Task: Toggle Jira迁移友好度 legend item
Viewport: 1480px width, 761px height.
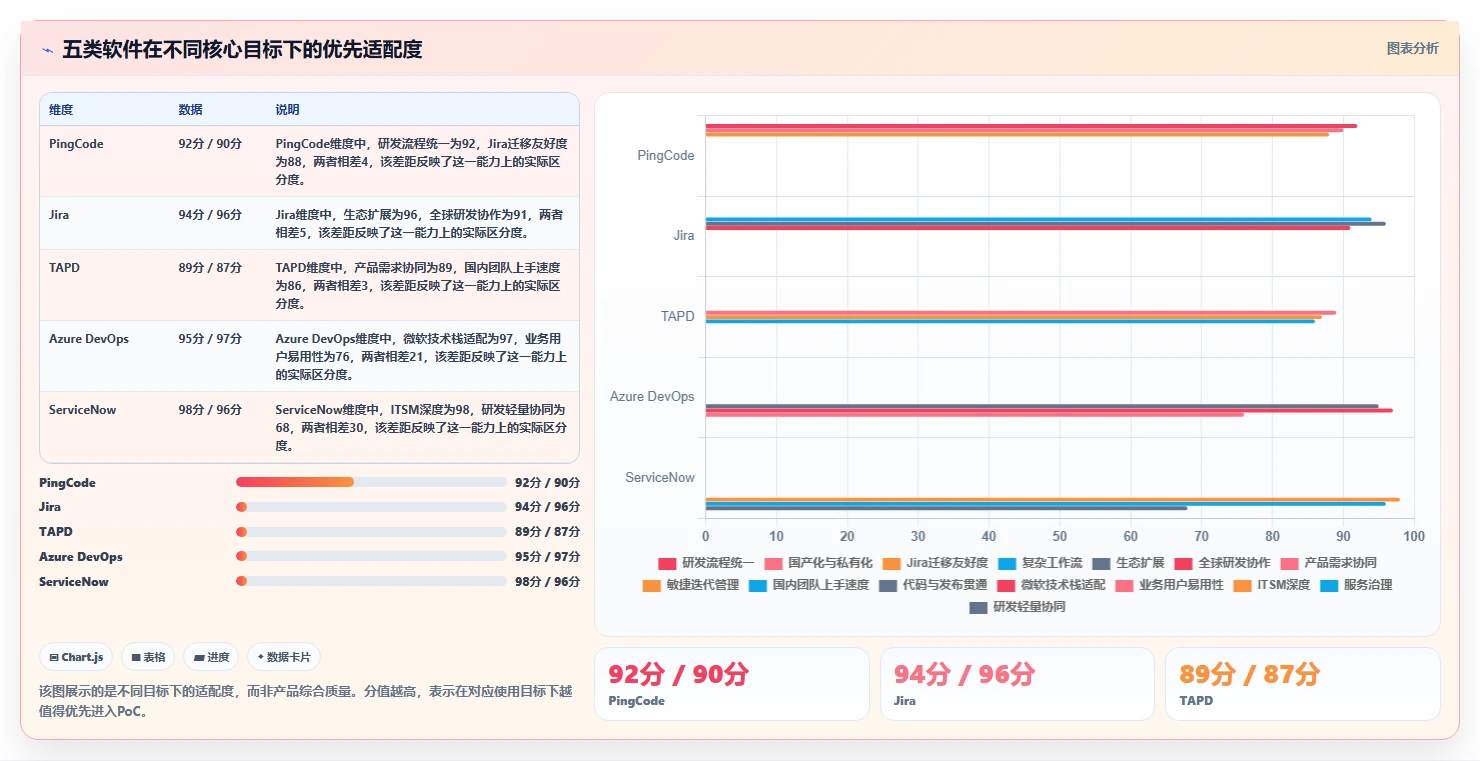Action: (x=935, y=563)
